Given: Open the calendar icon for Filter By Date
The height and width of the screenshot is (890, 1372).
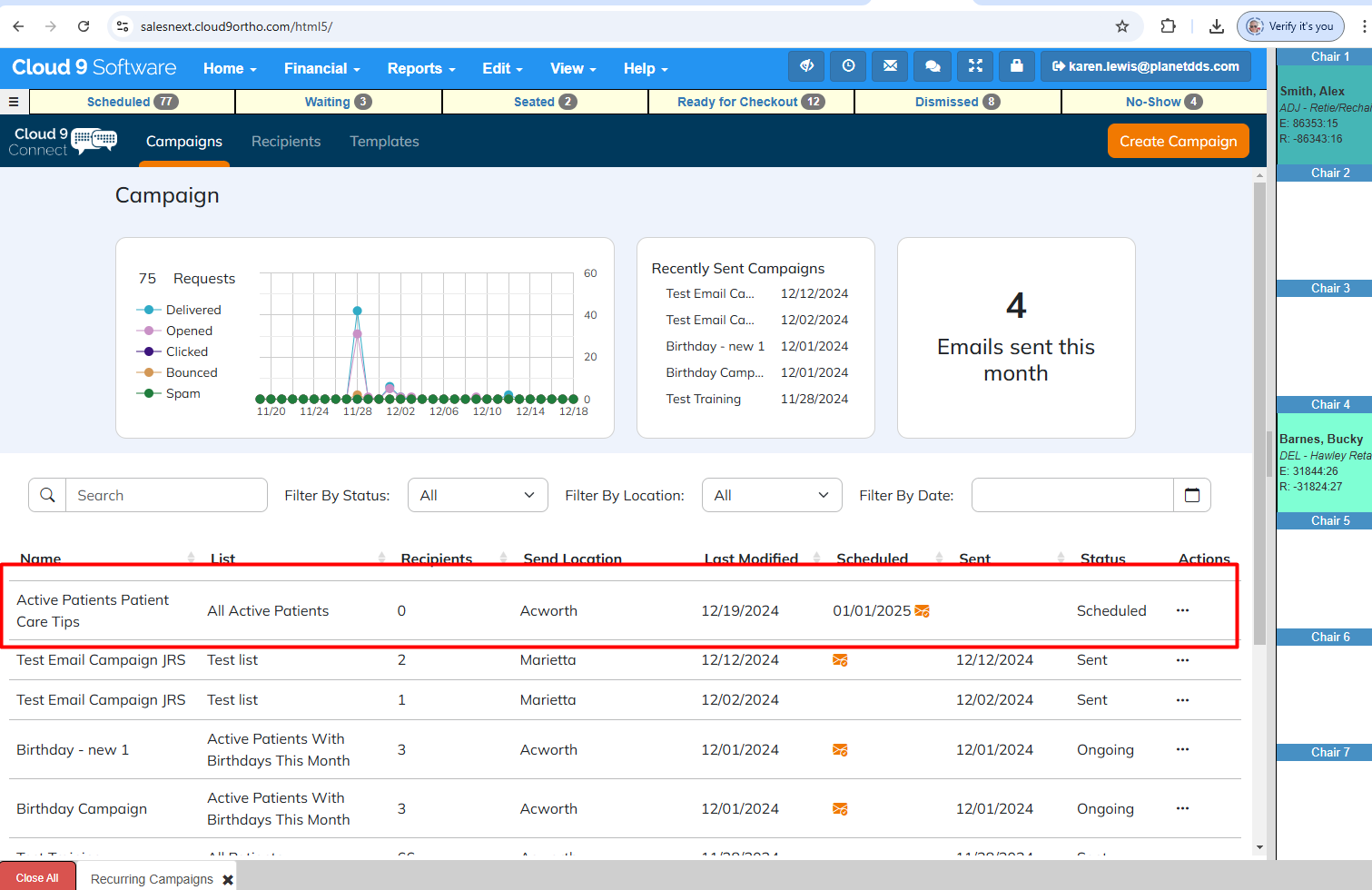Looking at the screenshot, I should pos(1192,495).
